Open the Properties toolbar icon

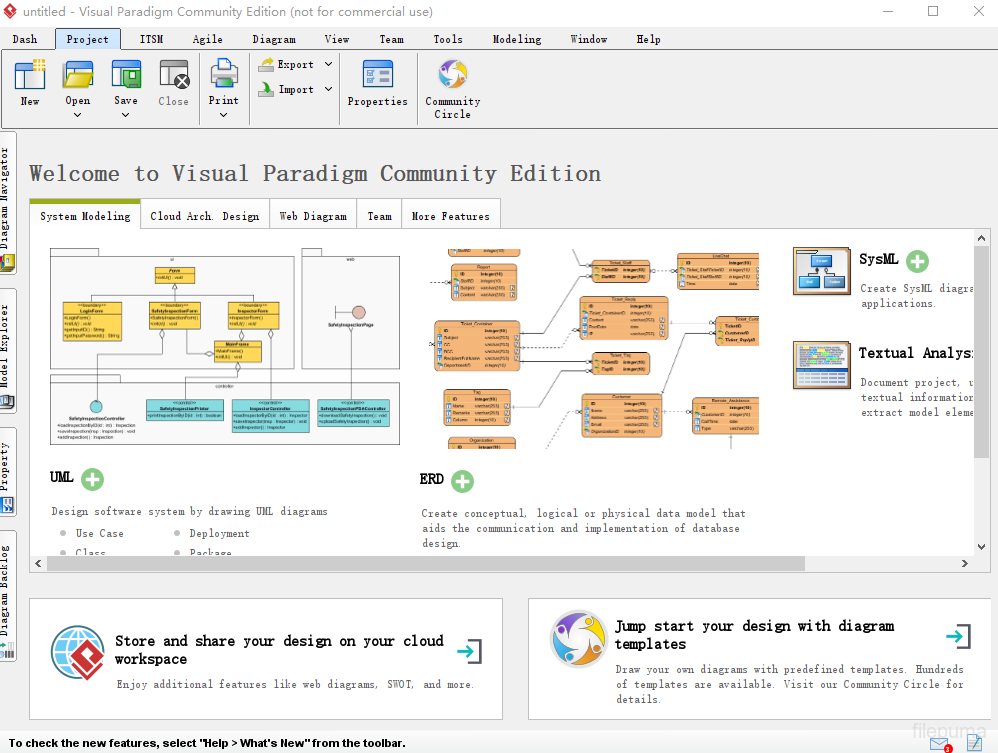[377, 76]
